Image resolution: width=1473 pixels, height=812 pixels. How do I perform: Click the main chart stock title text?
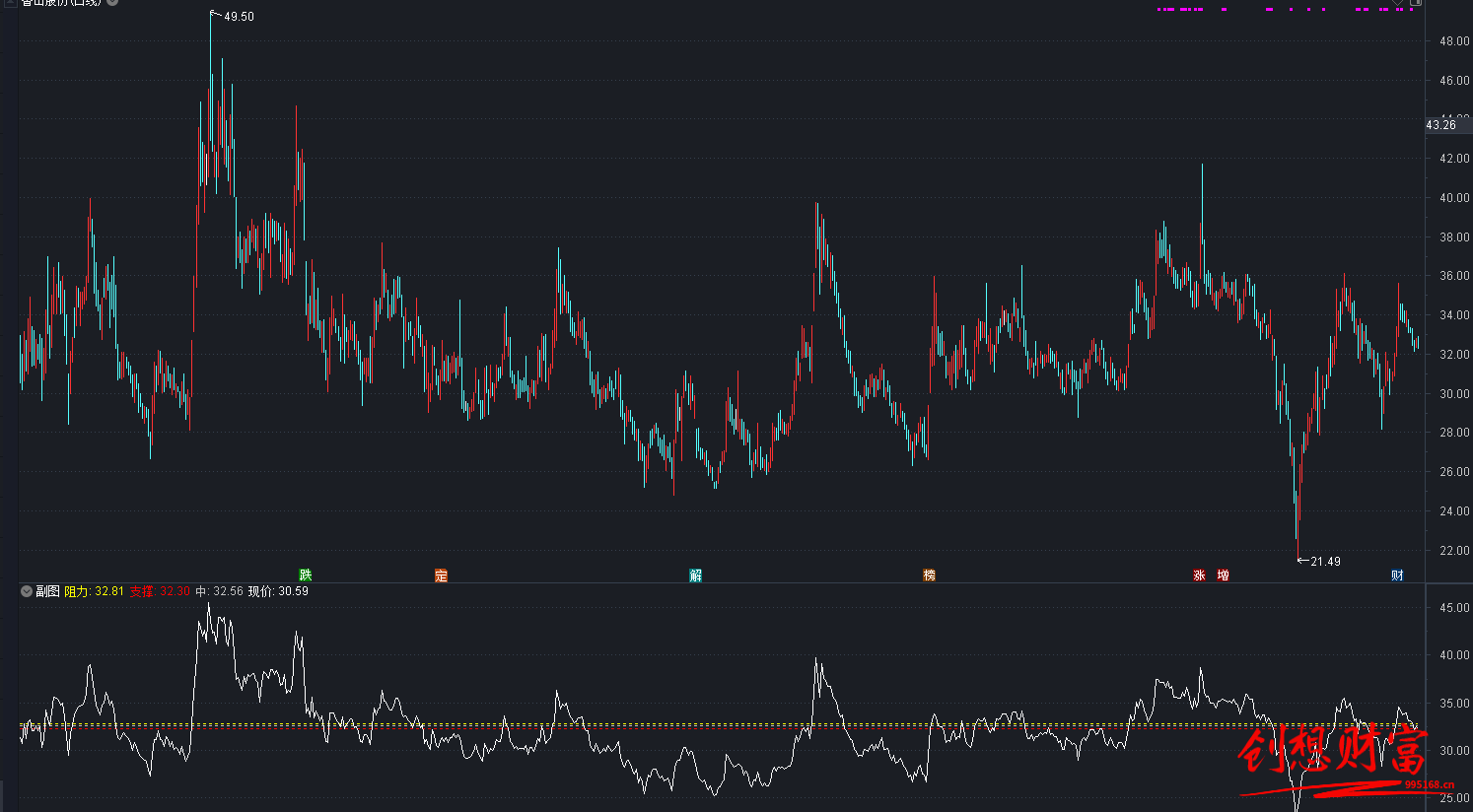(61, 2)
